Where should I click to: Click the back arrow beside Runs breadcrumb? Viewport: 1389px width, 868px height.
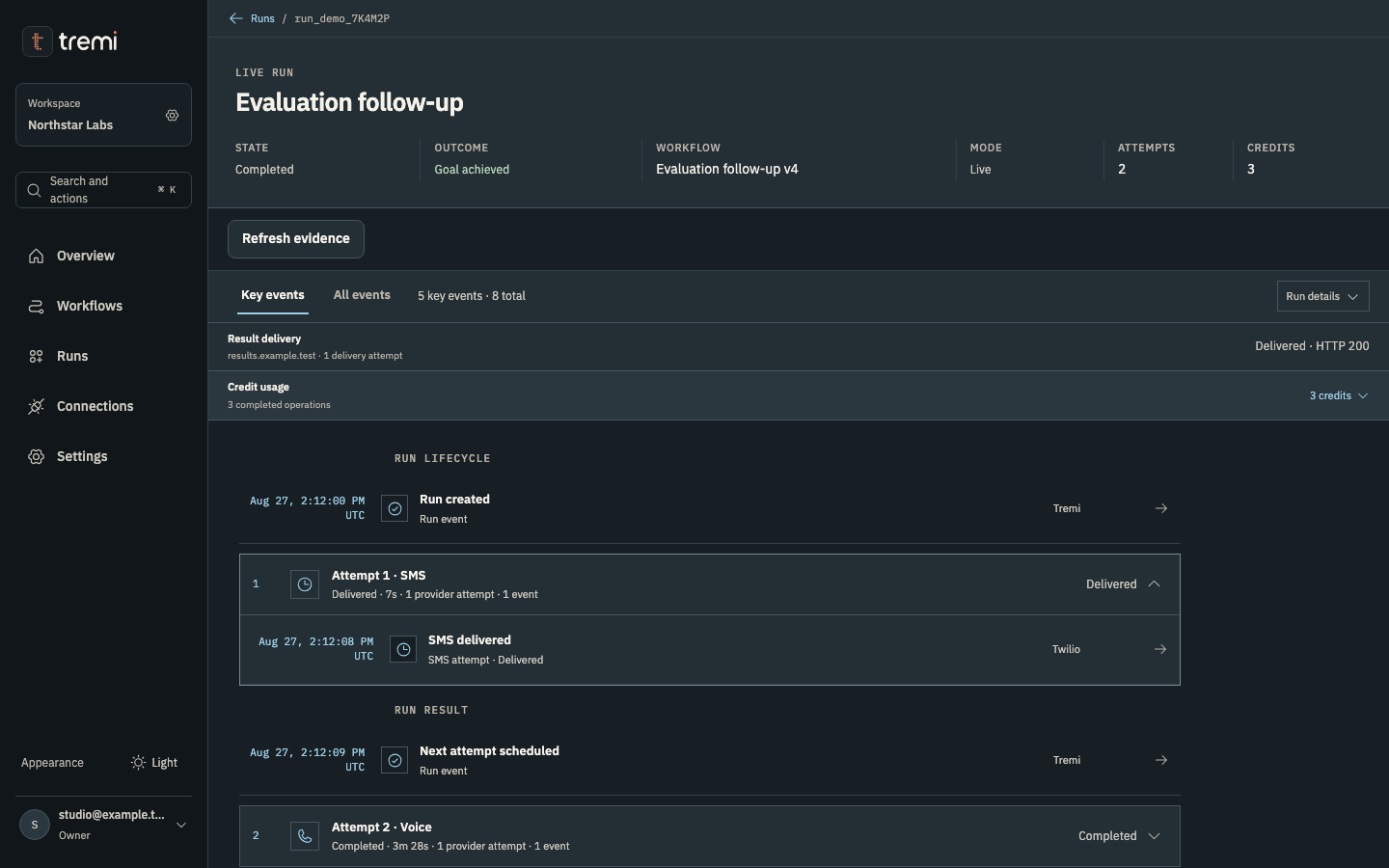[235, 18]
